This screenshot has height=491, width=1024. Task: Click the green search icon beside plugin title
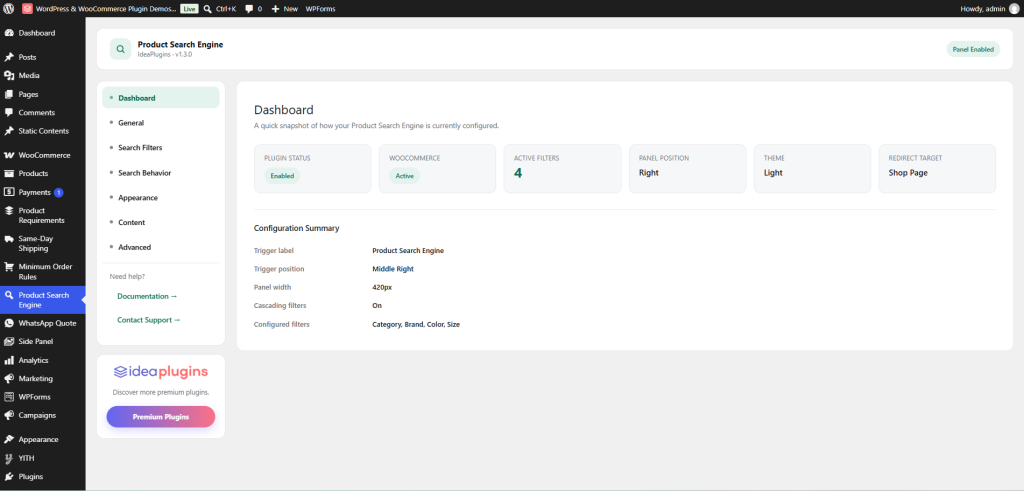click(x=120, y=49)
